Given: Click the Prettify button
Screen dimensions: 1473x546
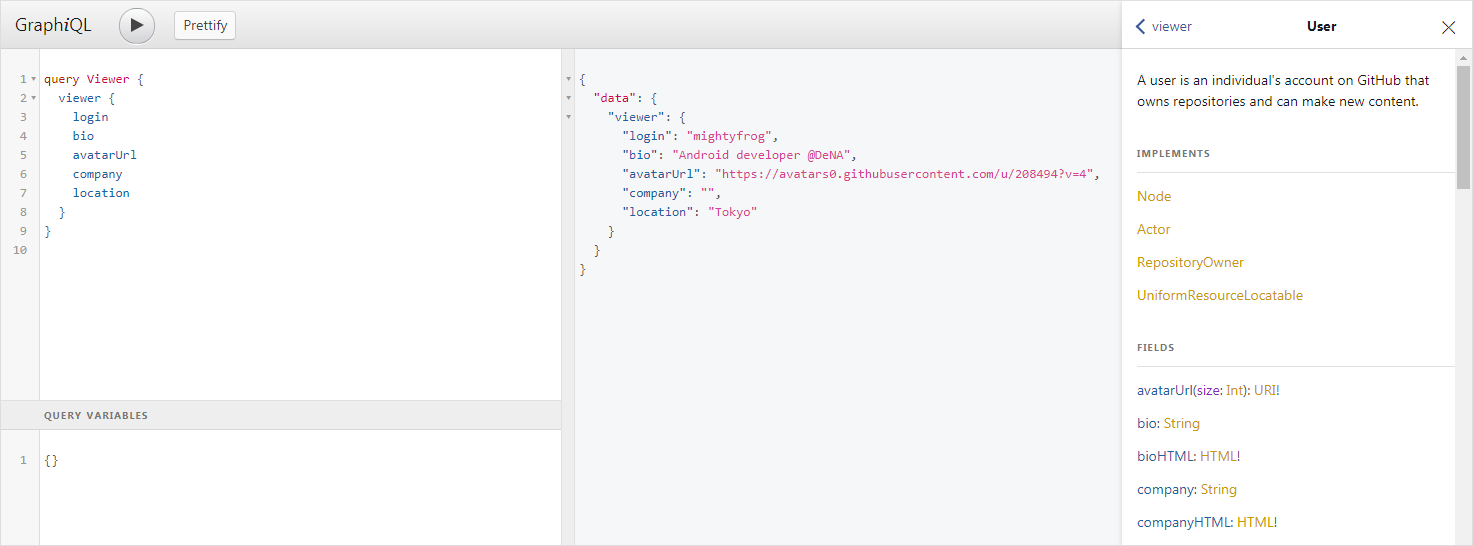Looking at the screenshot, I should click(205, 26).
